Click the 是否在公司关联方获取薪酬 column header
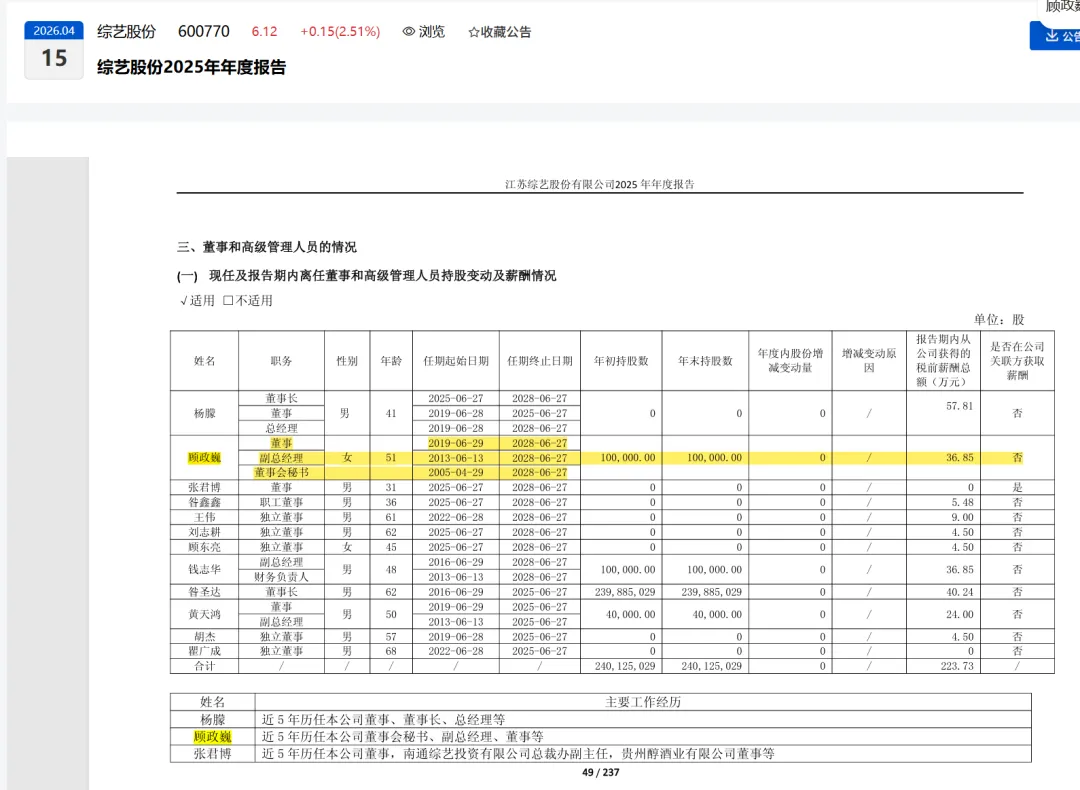 coord(1017,361)
